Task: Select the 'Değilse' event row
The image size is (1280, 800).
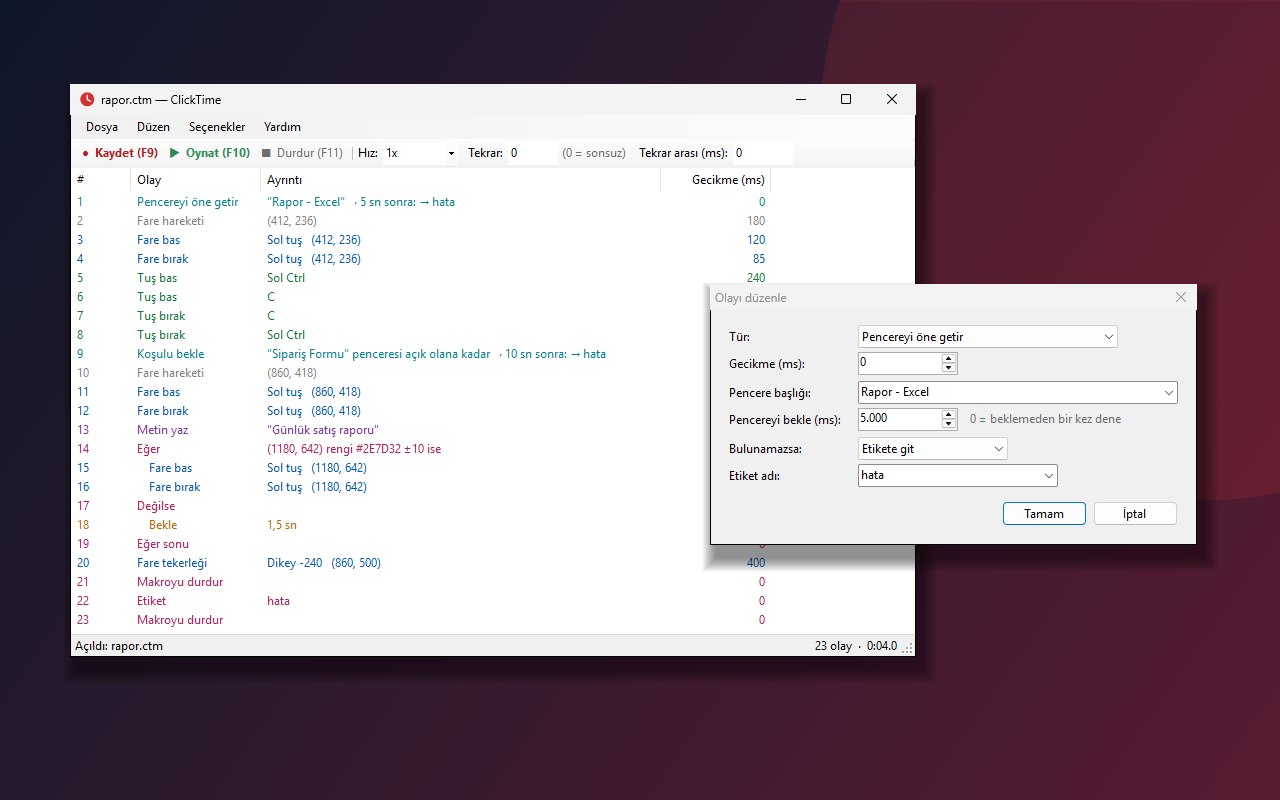Action: [x=391, y=506]
